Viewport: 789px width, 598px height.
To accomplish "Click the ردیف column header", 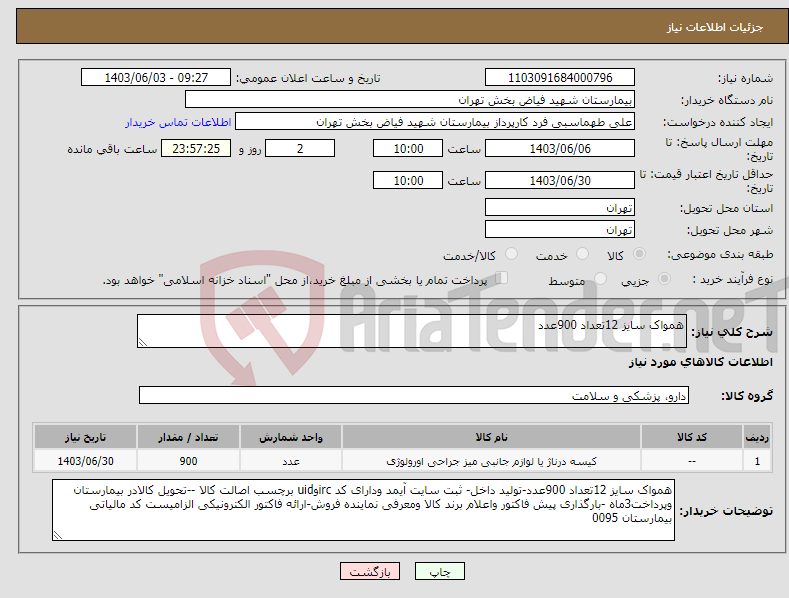I will pyautogui.click(x=757, y=437).
